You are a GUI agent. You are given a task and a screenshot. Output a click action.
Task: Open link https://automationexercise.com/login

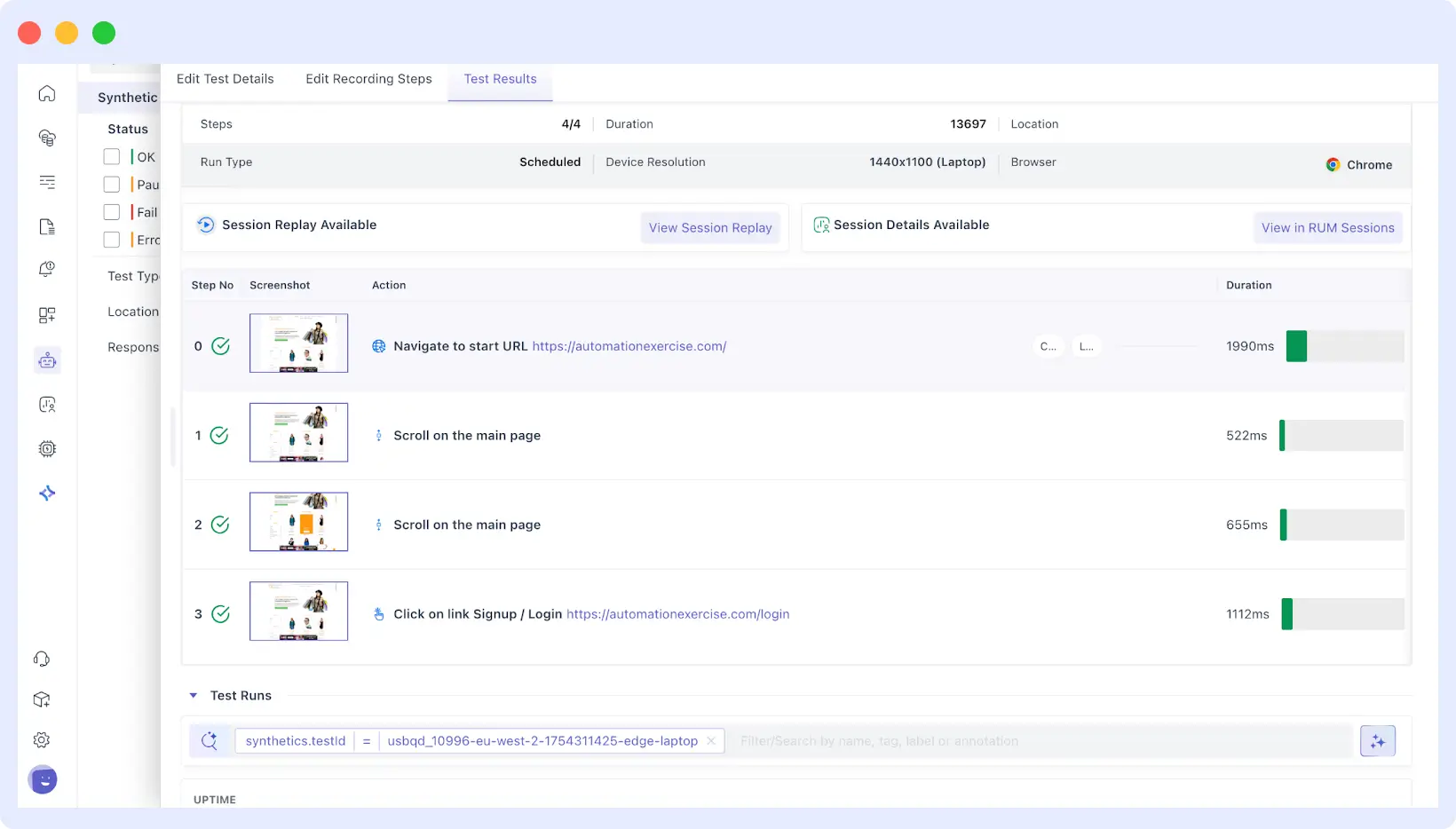677,613
